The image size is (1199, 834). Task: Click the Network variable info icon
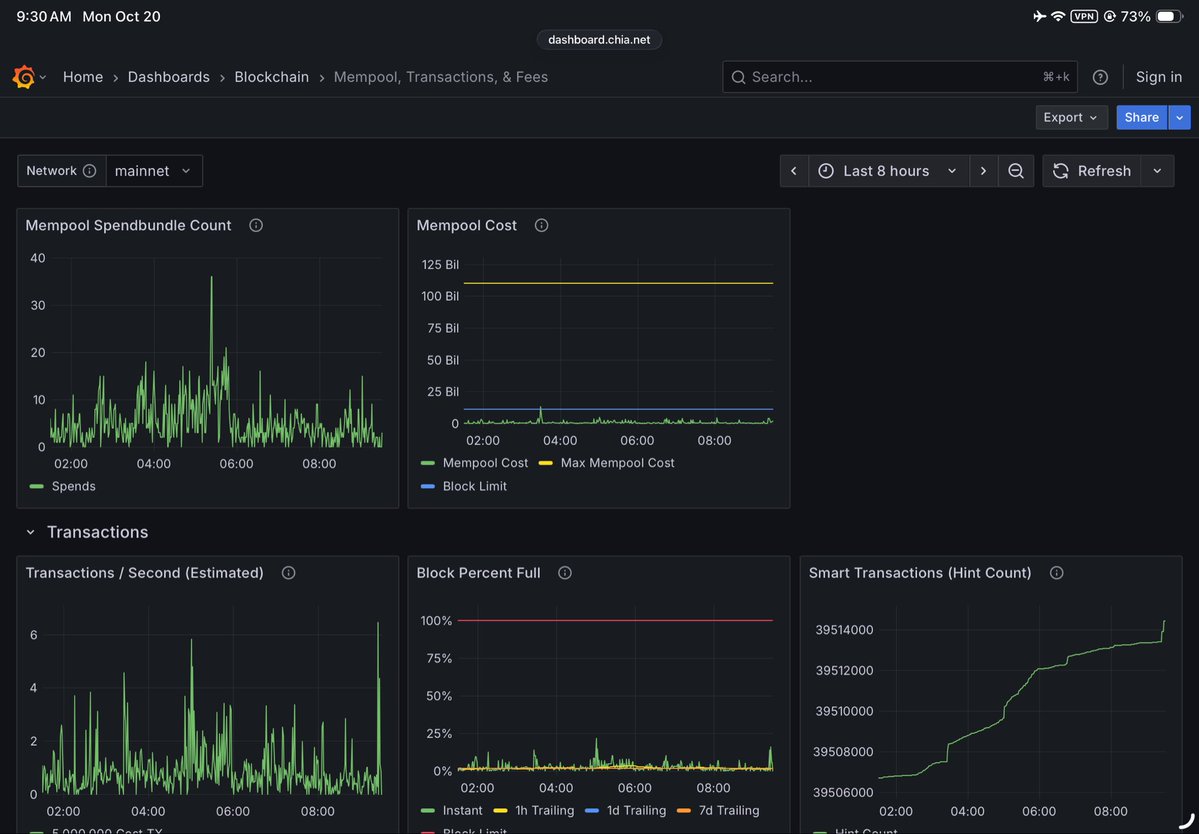coord(89,170)
